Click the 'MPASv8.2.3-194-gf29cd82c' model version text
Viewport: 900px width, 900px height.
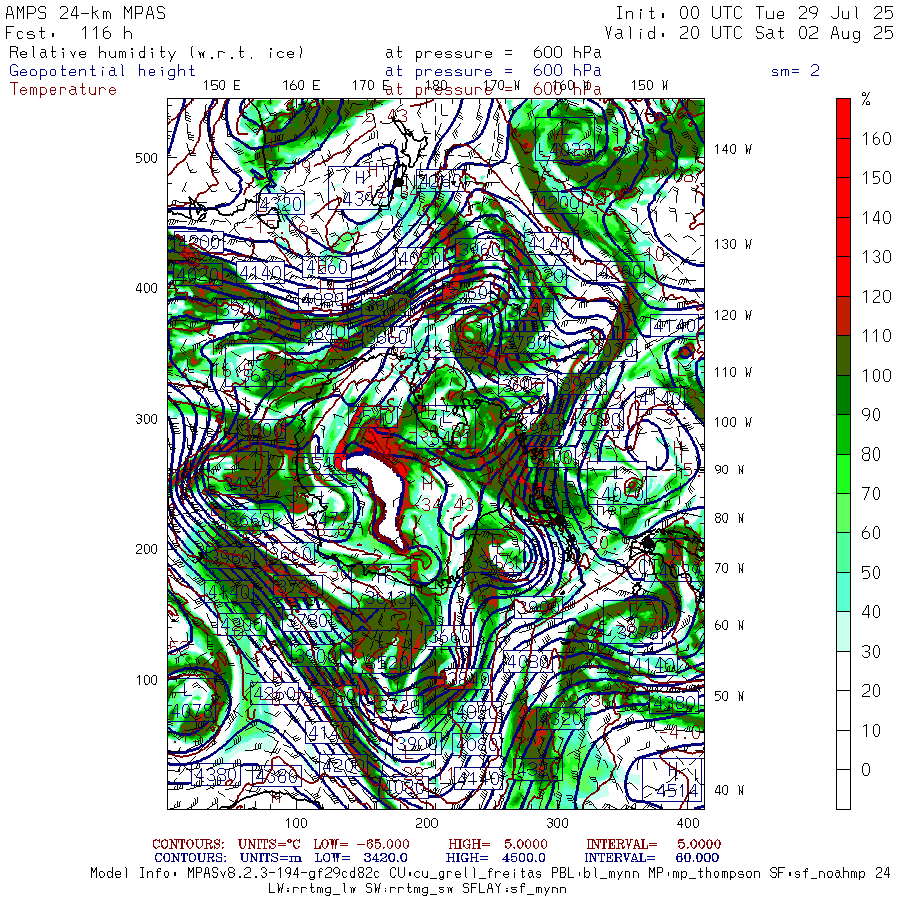tap(283, 874)
